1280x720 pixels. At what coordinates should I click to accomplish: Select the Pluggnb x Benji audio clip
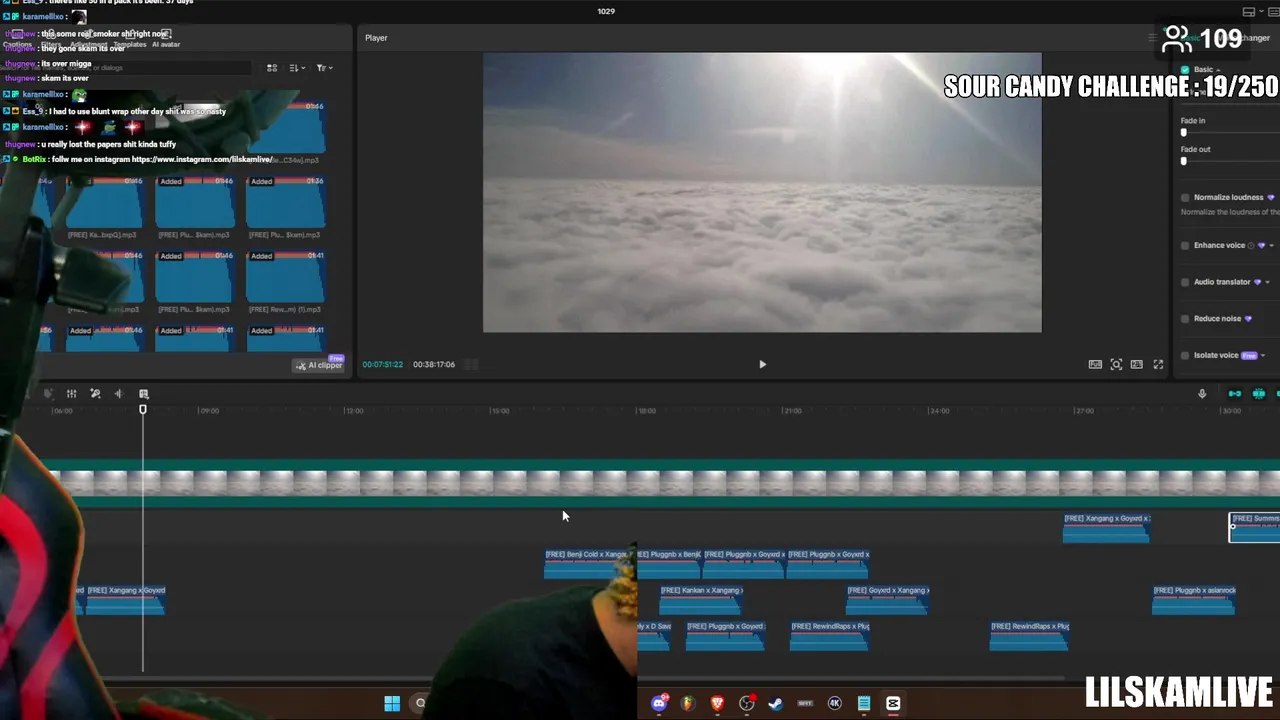(x=669, y=564)
